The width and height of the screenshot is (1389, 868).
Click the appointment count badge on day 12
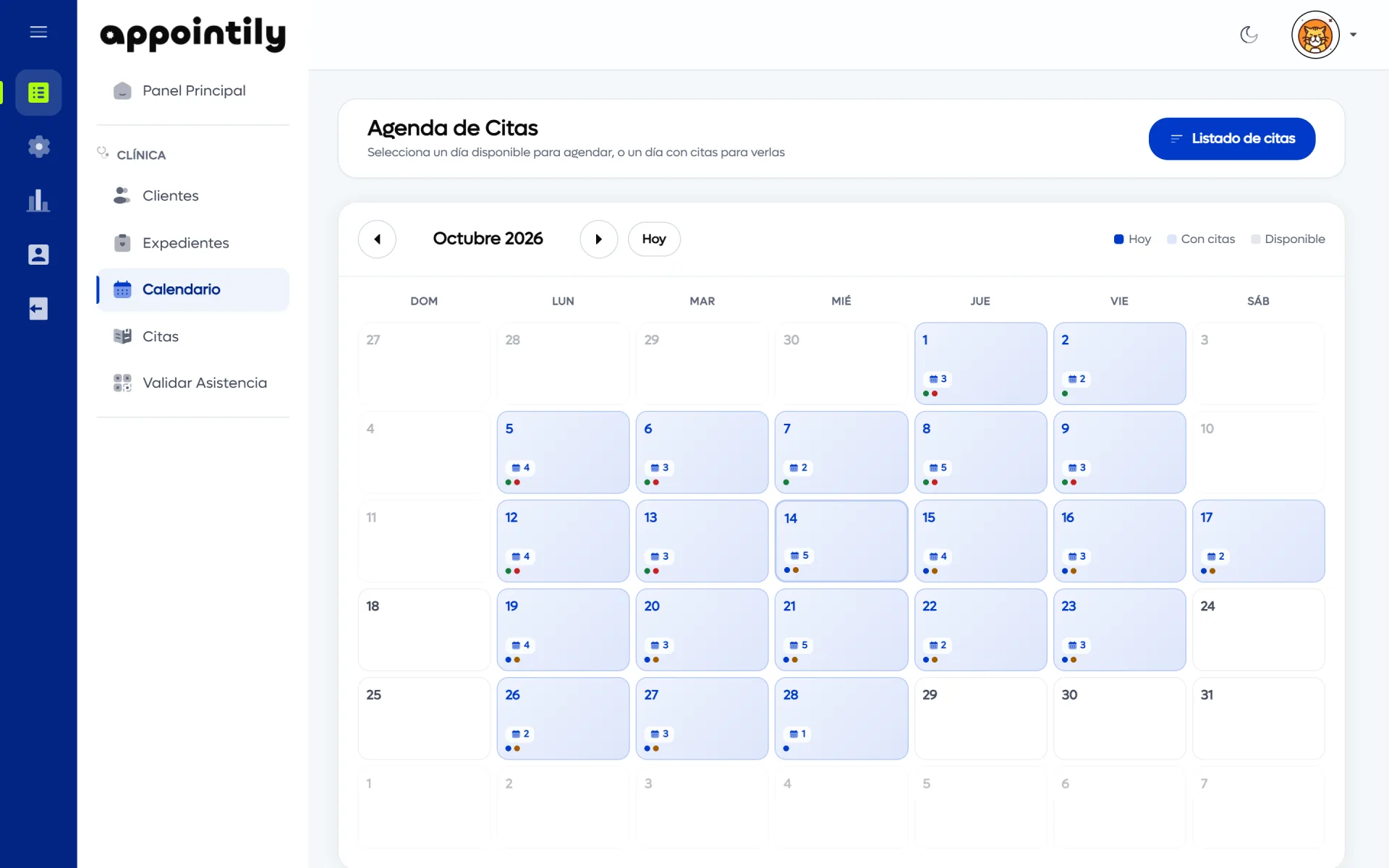tap(521, 556)
